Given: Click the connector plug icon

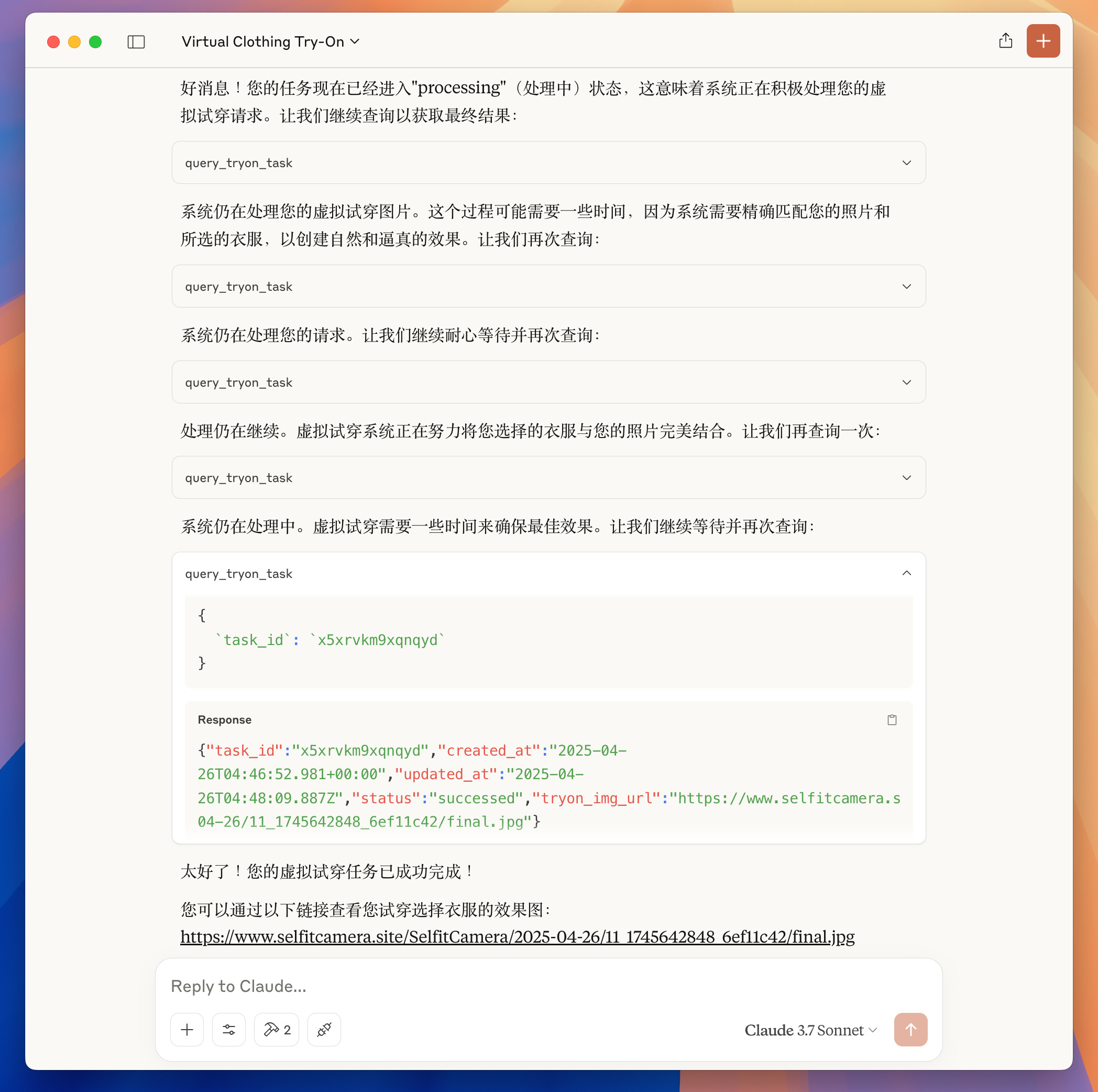Looking at the screenshot, I should pyautogui.click(x=324, y=1030).
